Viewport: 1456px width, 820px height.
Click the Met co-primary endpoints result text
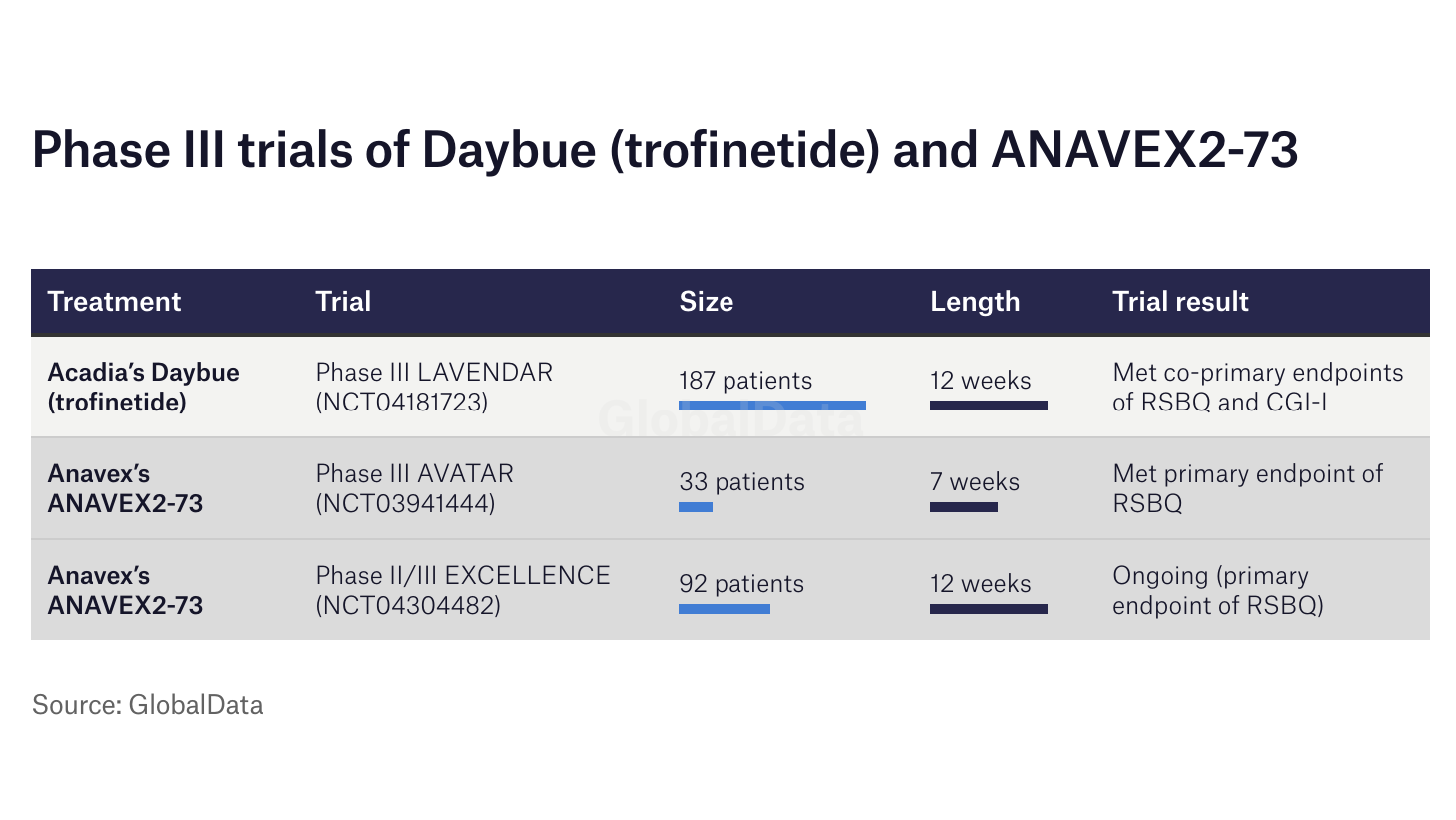(x=1257, y=387)
